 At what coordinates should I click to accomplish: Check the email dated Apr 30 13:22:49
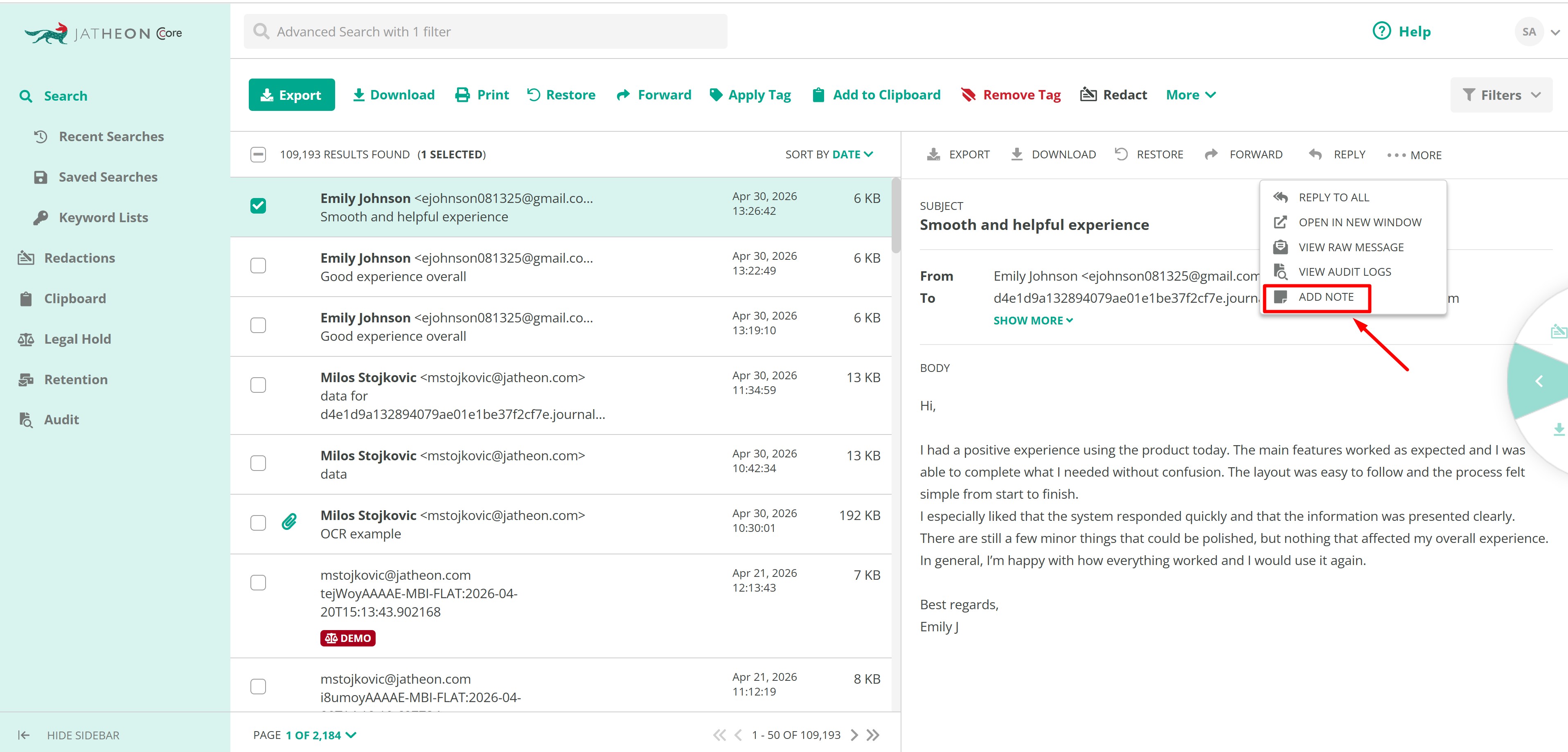click(258, 265)
